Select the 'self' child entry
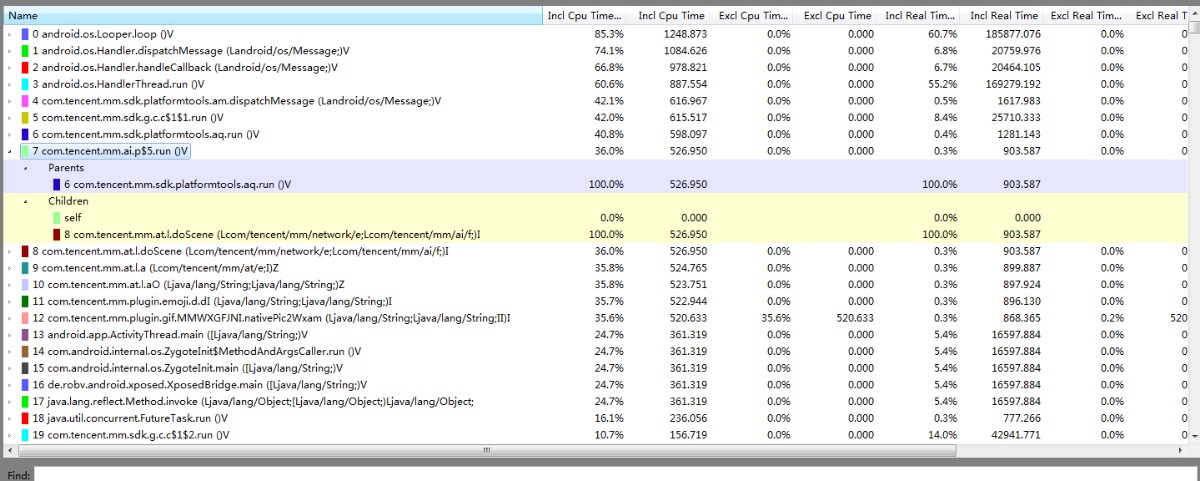 point(594,217)
